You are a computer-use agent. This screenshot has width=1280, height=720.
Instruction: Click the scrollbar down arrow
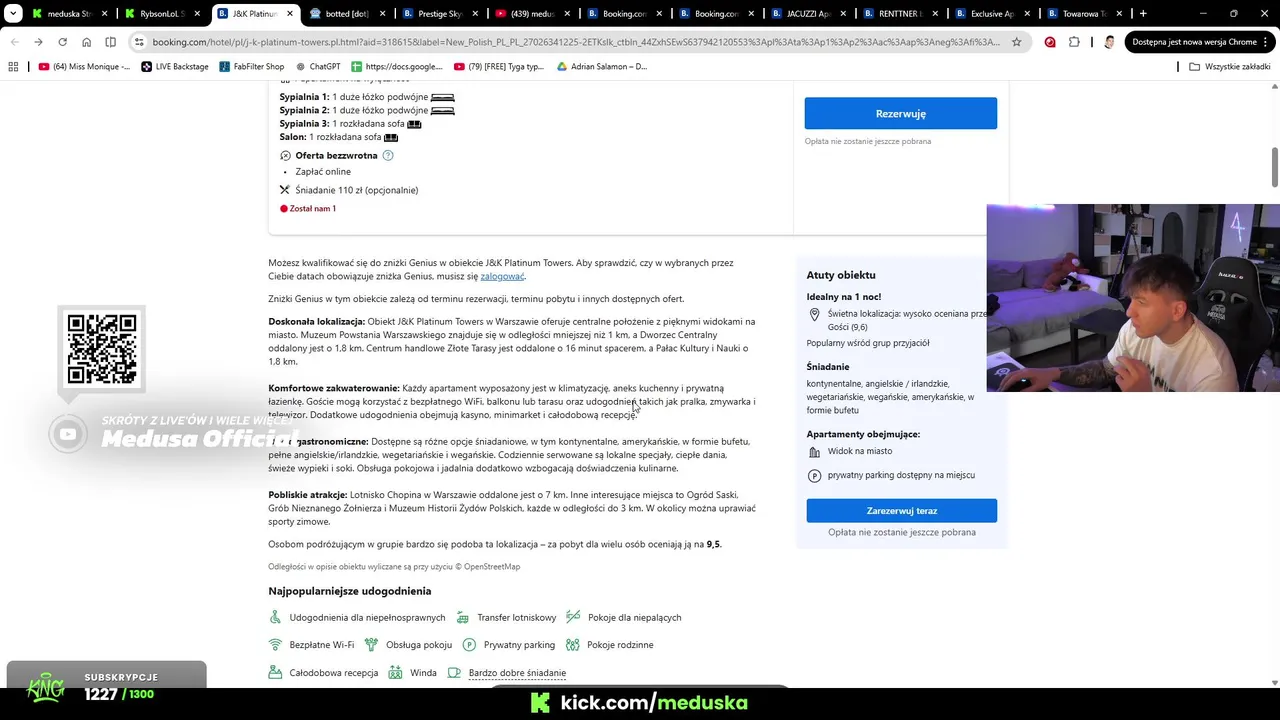[1274, 683]
